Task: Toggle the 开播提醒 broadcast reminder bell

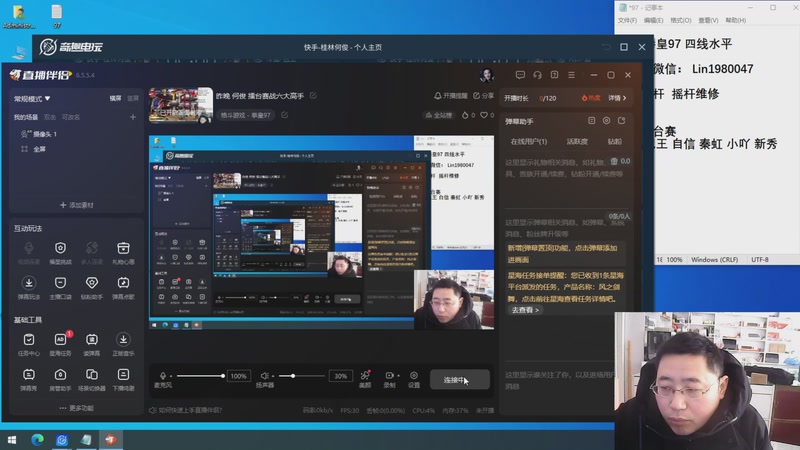Action: pos(451,95)
